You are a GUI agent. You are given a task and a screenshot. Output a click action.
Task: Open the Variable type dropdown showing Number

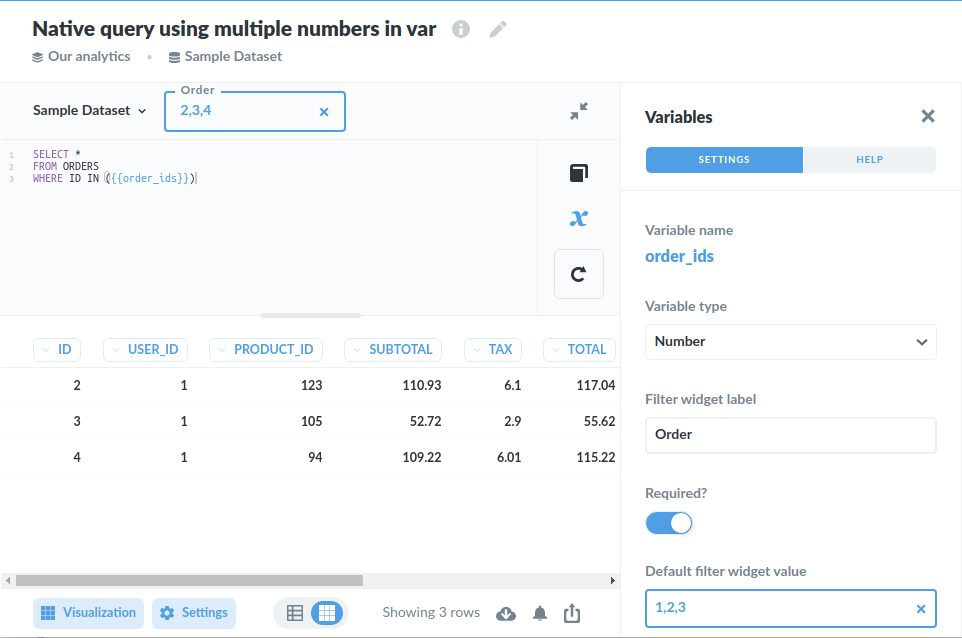790,342
